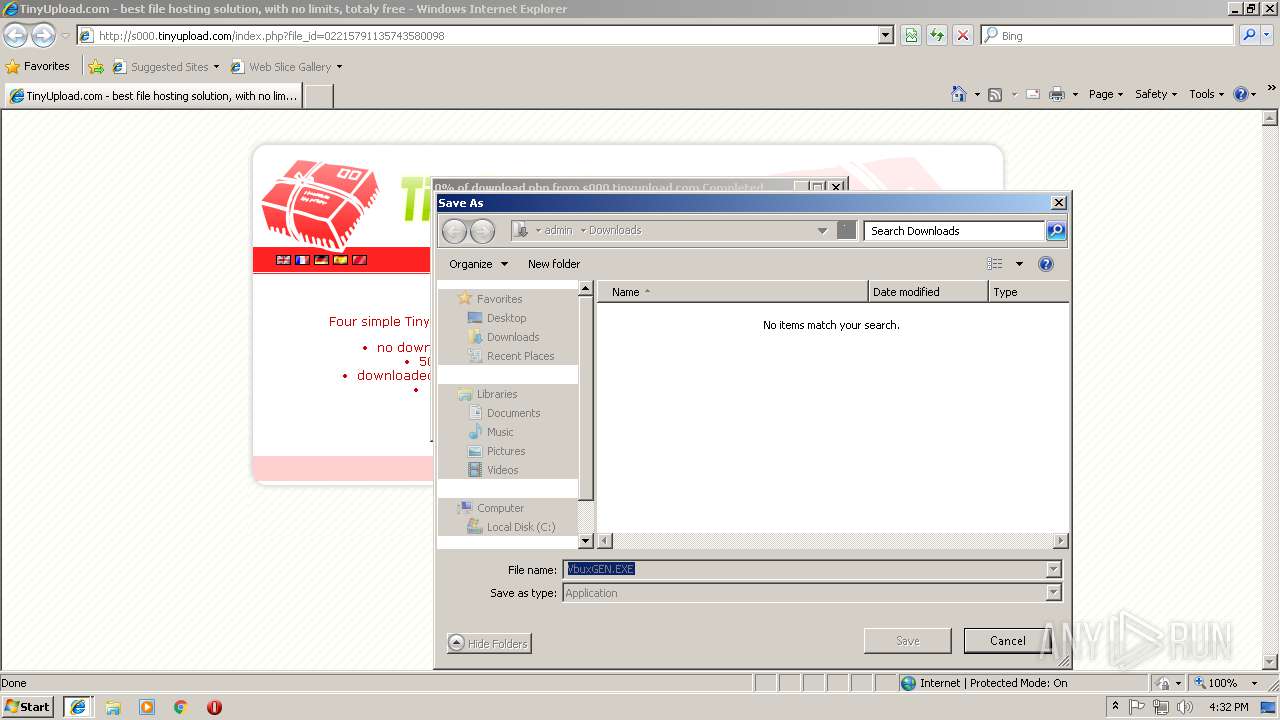Click the New folder button
1280x720 pixels.
(x=554, y=264)
